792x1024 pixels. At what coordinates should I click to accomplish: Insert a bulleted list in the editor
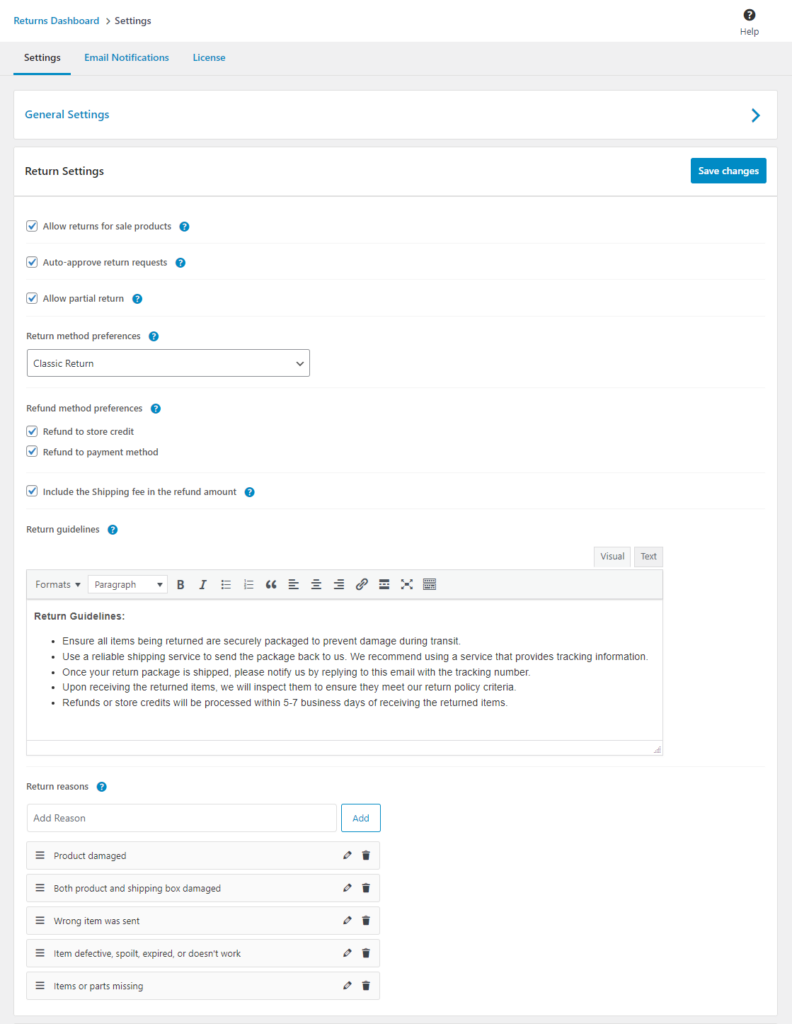[x=224, y=584]
